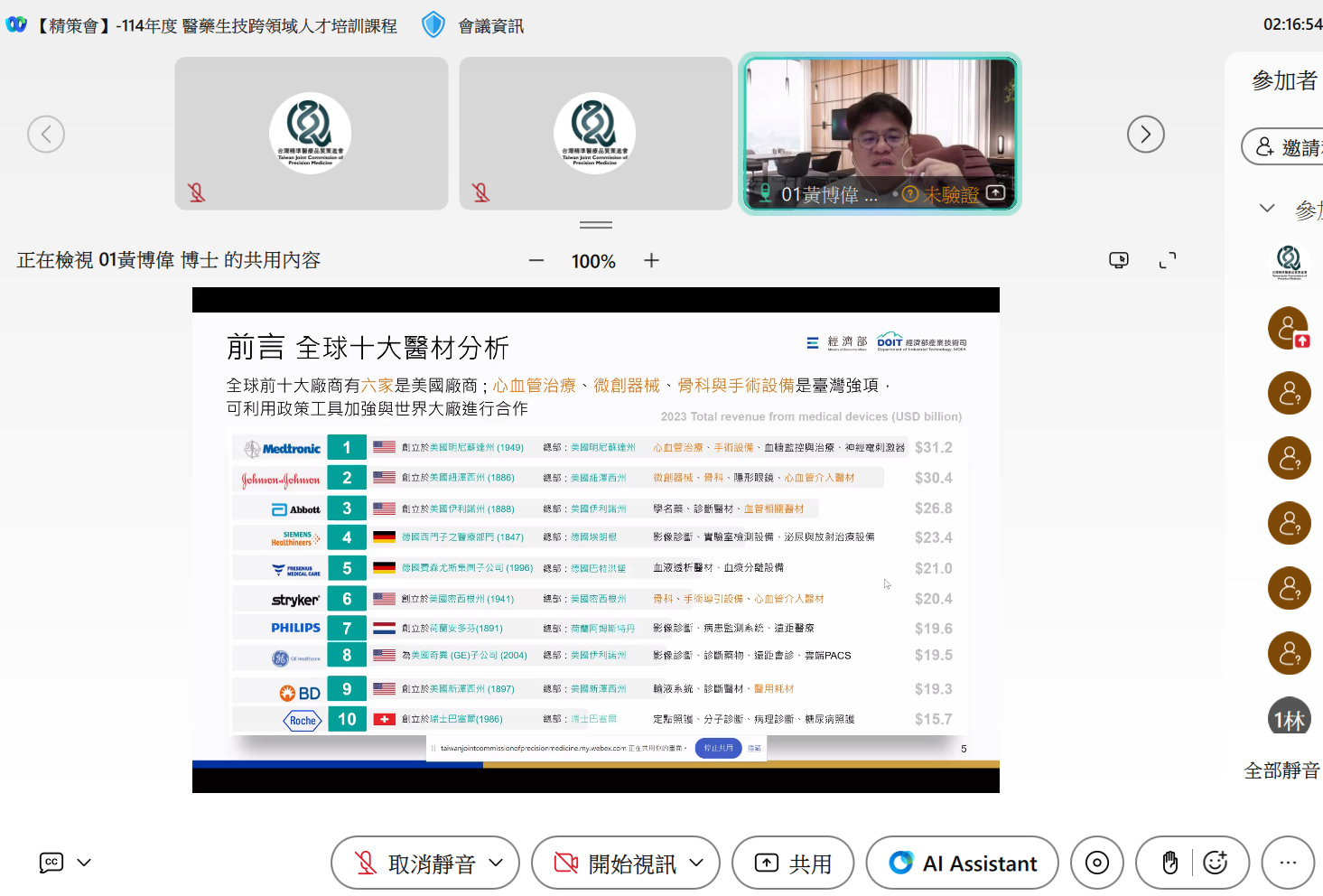Click 停止共用 pill in shared slide
This screenshot has height=896, width=1323.
click(x=718, y=748)
